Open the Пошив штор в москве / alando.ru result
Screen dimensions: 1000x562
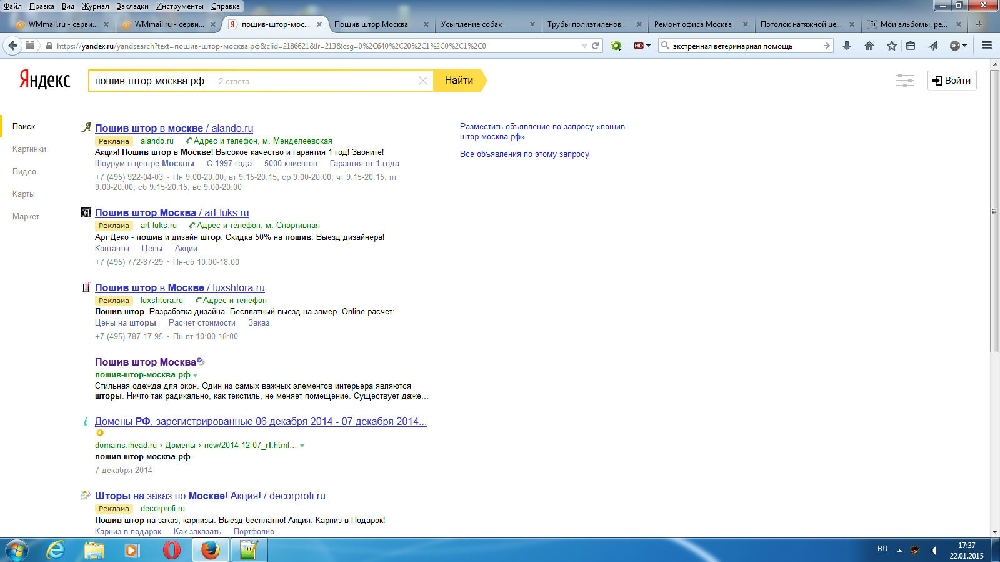[174, 128]
